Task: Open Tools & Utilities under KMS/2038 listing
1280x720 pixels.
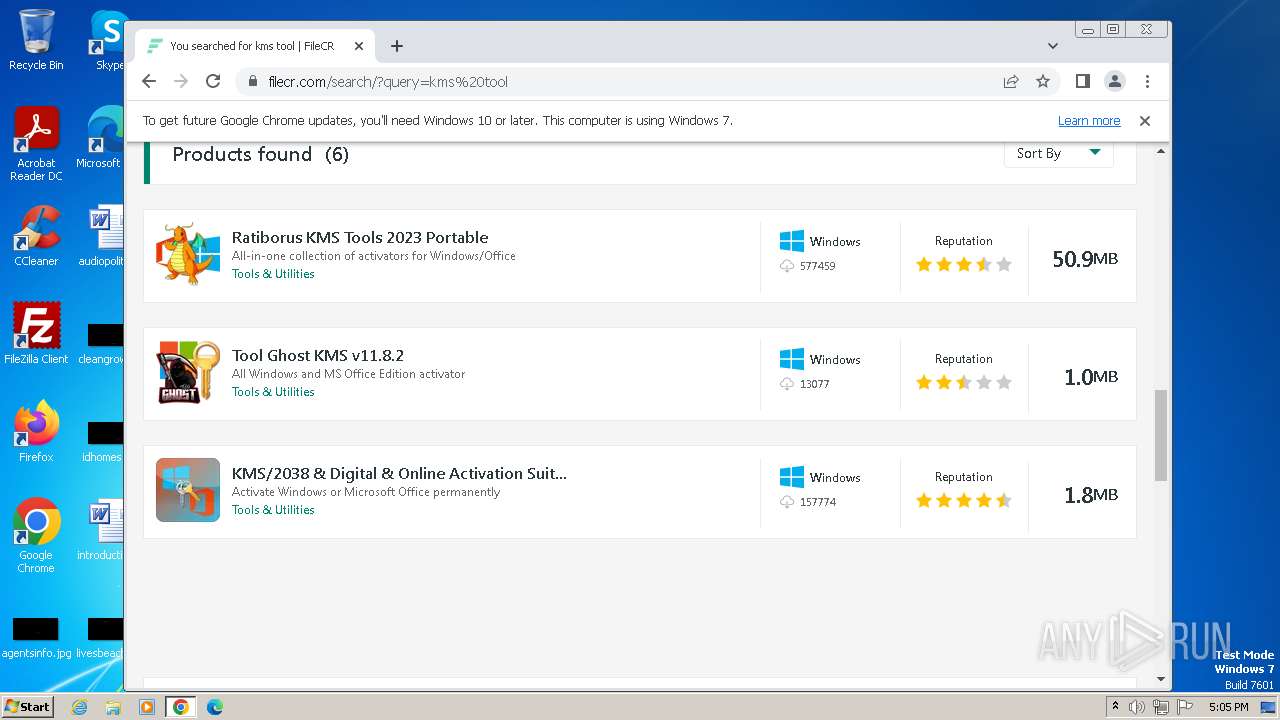Action: 273,510
